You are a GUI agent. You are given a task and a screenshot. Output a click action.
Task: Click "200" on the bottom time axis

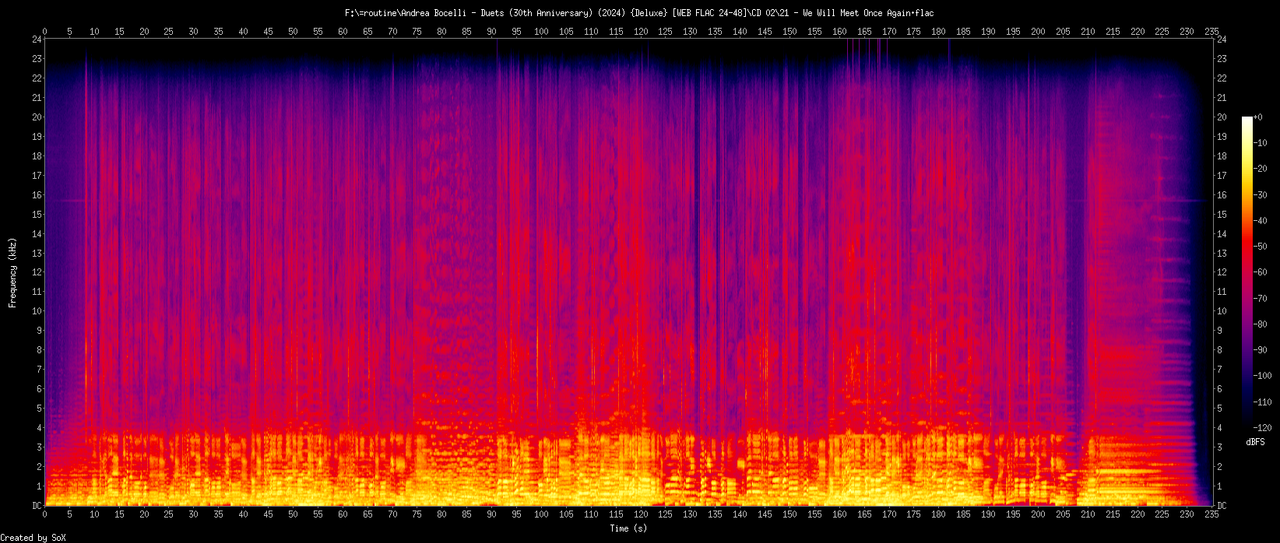(x=1037, y=515)
